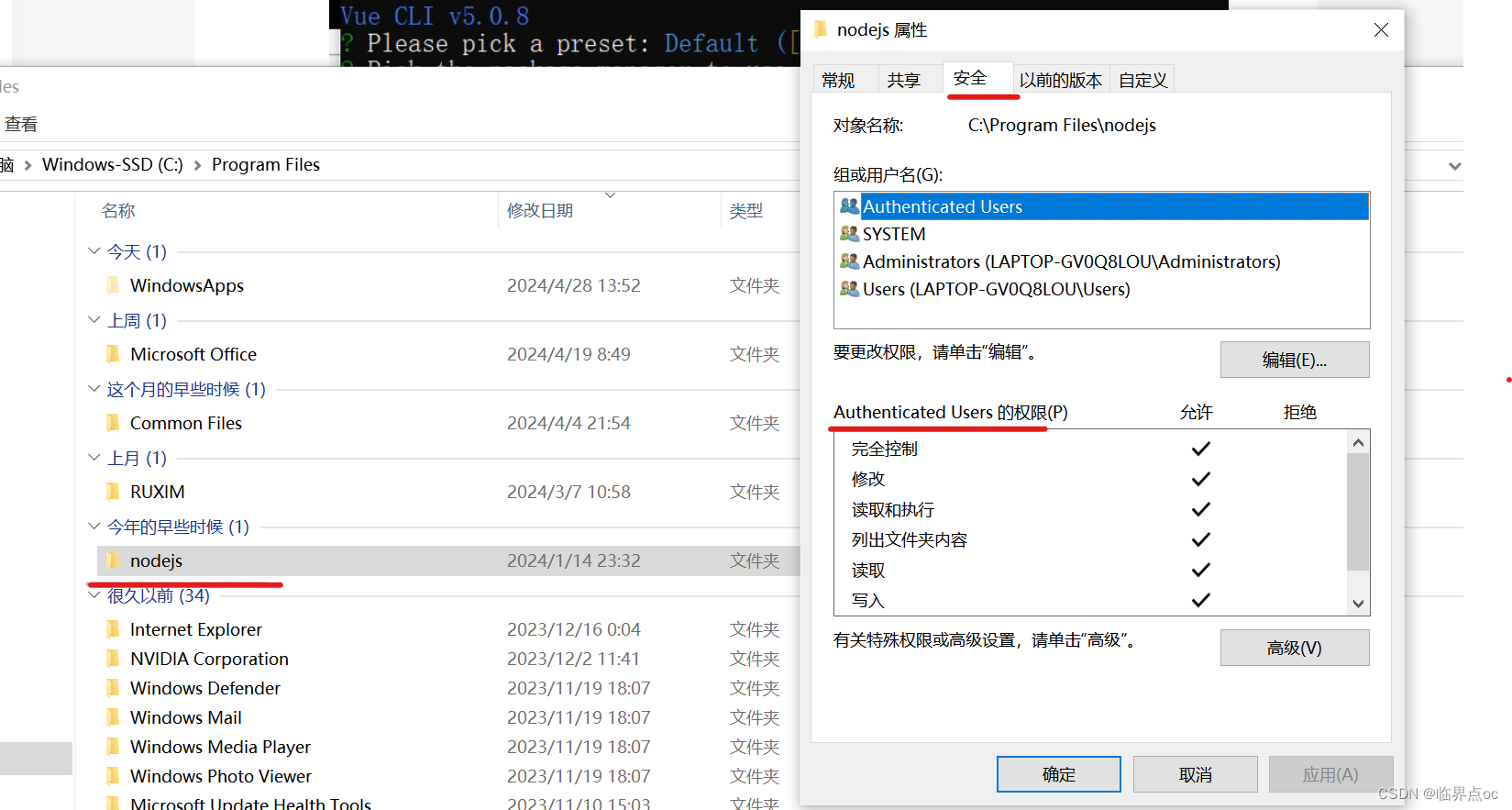Sort by the 名称 column header
The width and height of the screenshot is (1512, 810).
tap(118, 211)
